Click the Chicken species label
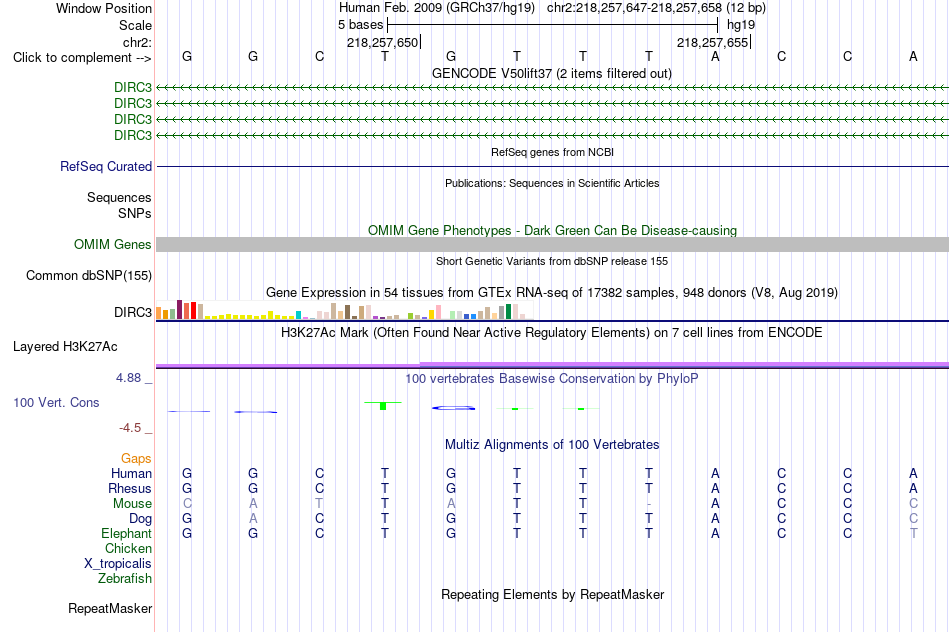 tap(128, 548)
